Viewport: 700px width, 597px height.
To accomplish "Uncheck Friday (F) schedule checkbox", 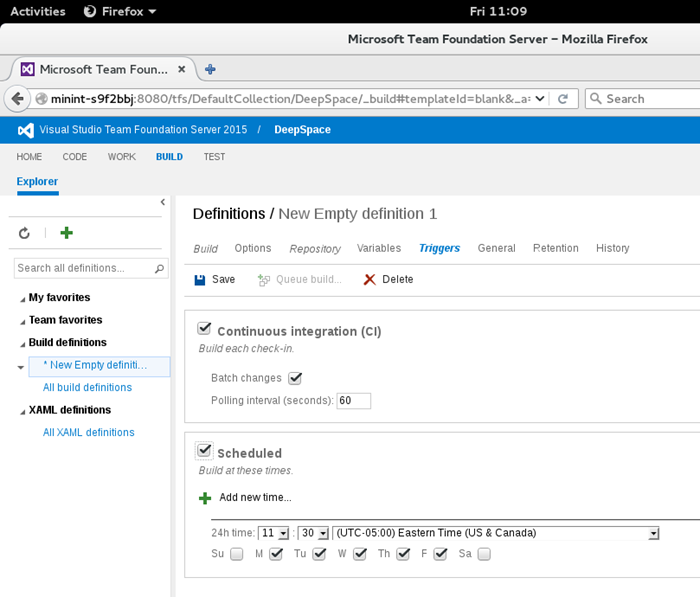I will (x=440, y=554).
